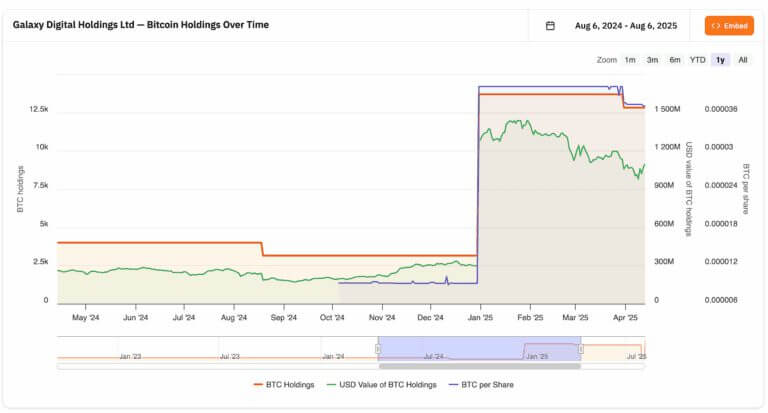
Task: Click the 600M USD axis label
Action: pos(664,223)
